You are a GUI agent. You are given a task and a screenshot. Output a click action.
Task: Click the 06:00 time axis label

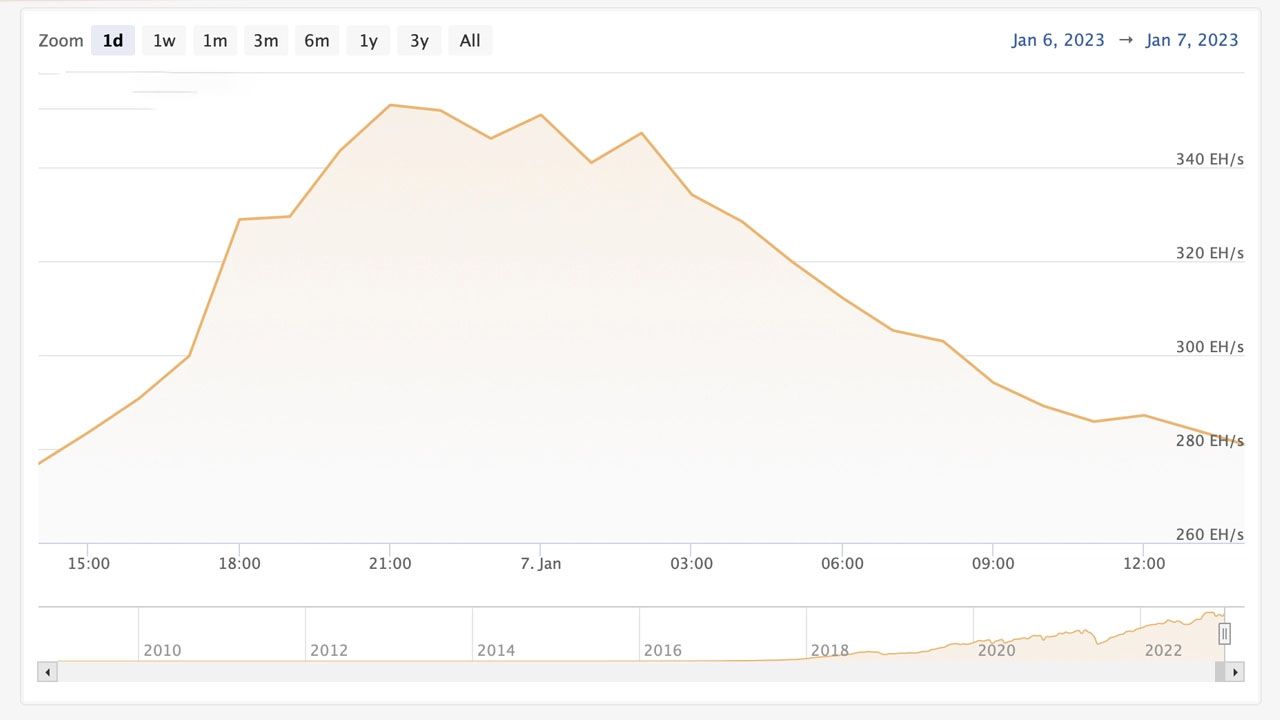click(x=843, y=563)
